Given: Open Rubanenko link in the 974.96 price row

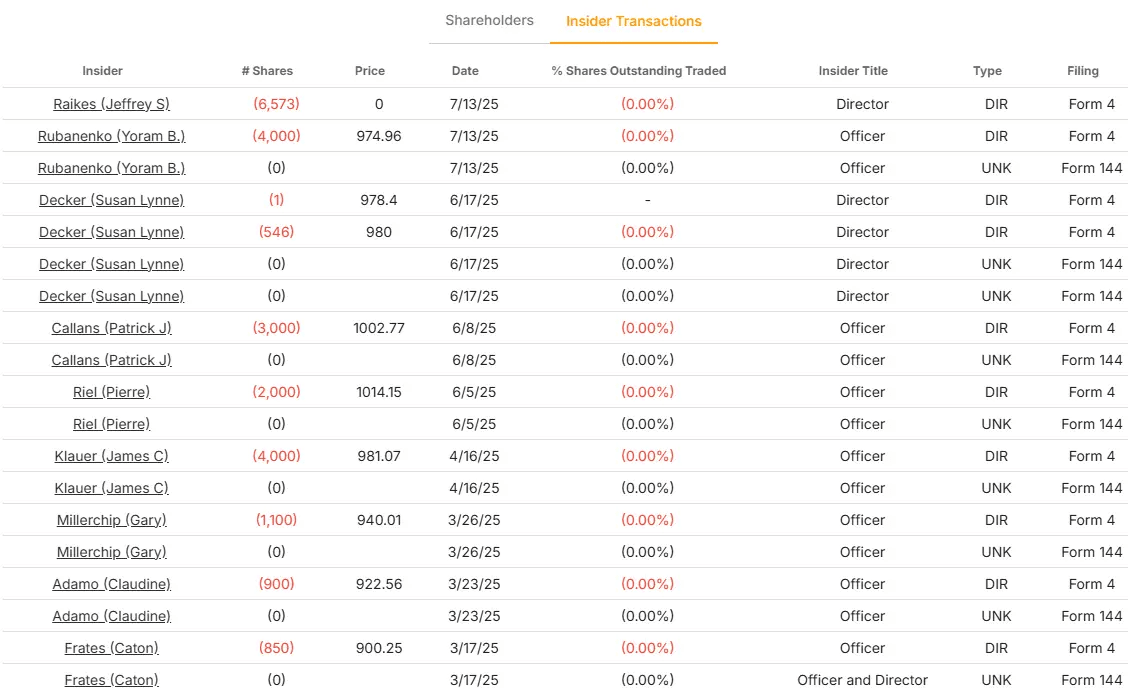Looking at the screenshot, I should coord(111,136).
